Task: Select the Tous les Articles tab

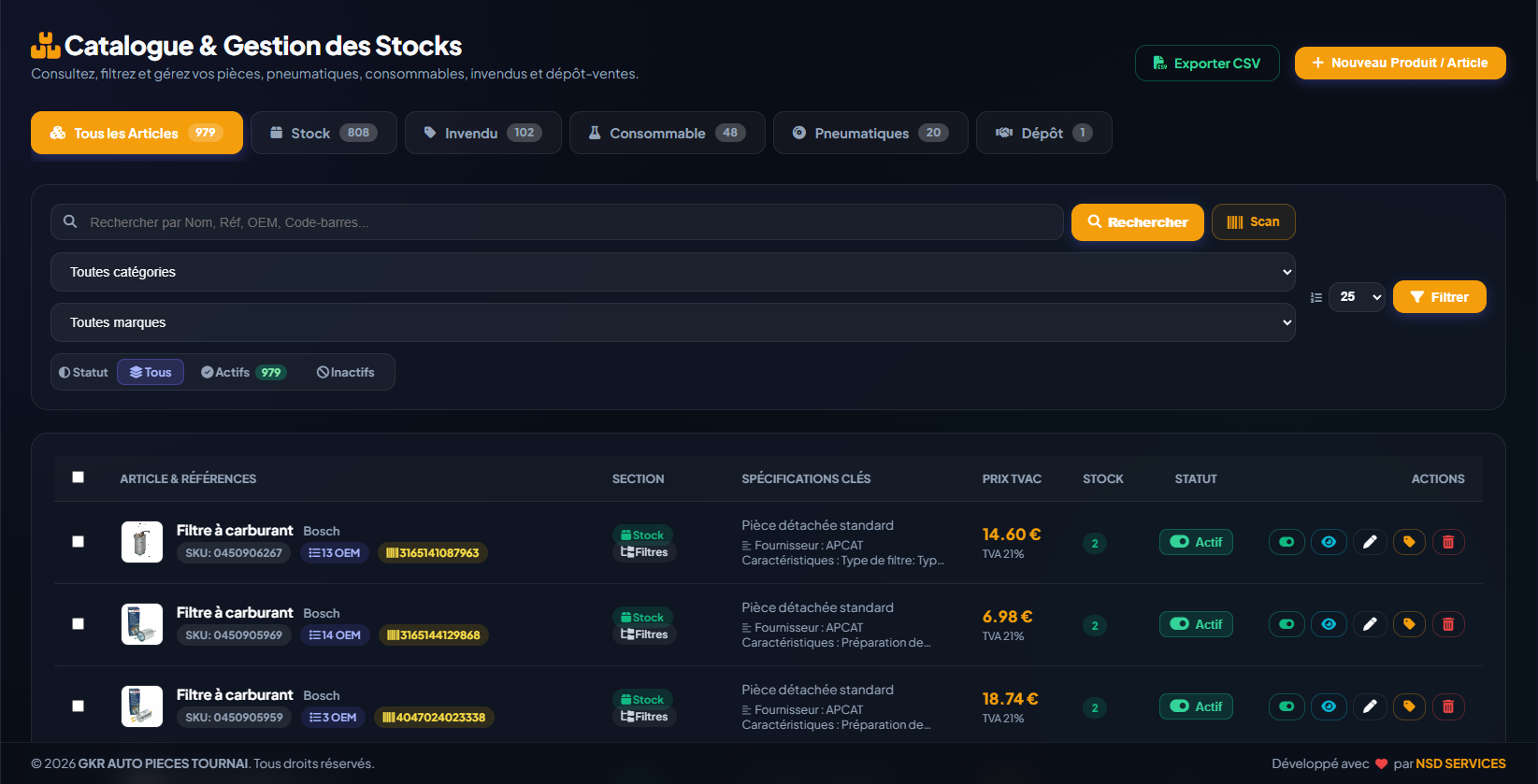Action: (137, 133)
